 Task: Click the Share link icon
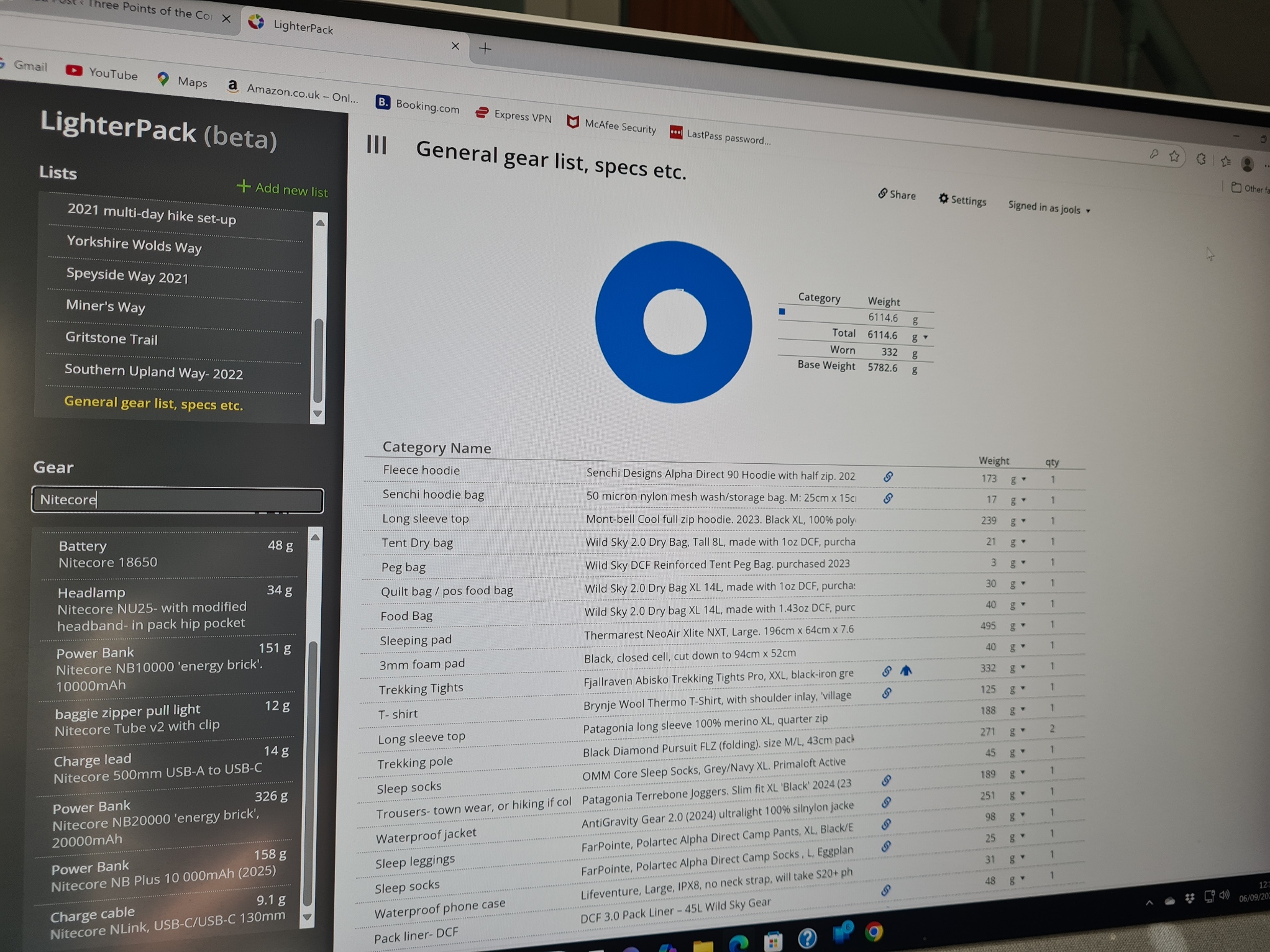point(882,193)
